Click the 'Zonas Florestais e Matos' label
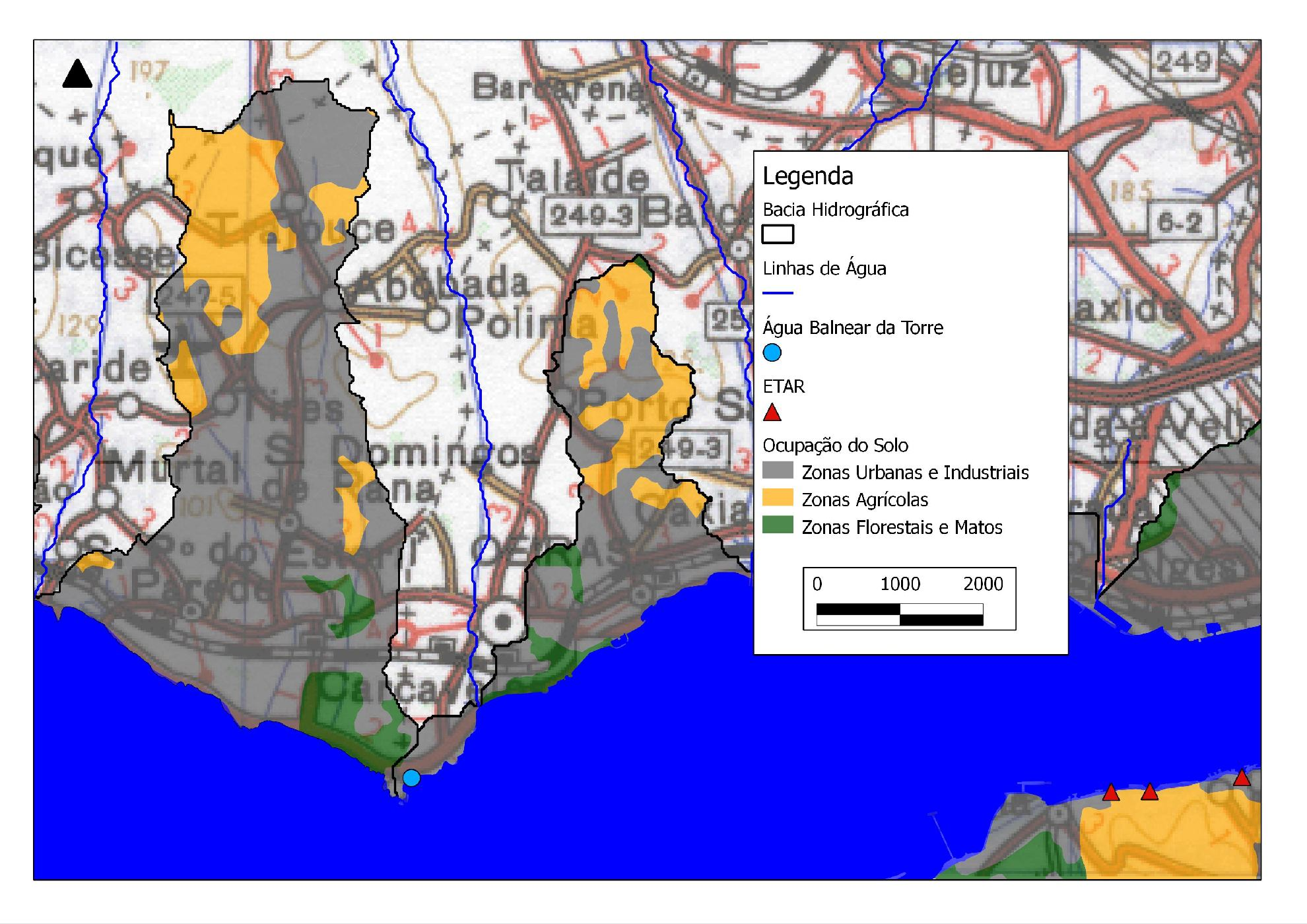This screenshot has width=1307, height=924. click(902, 527)
